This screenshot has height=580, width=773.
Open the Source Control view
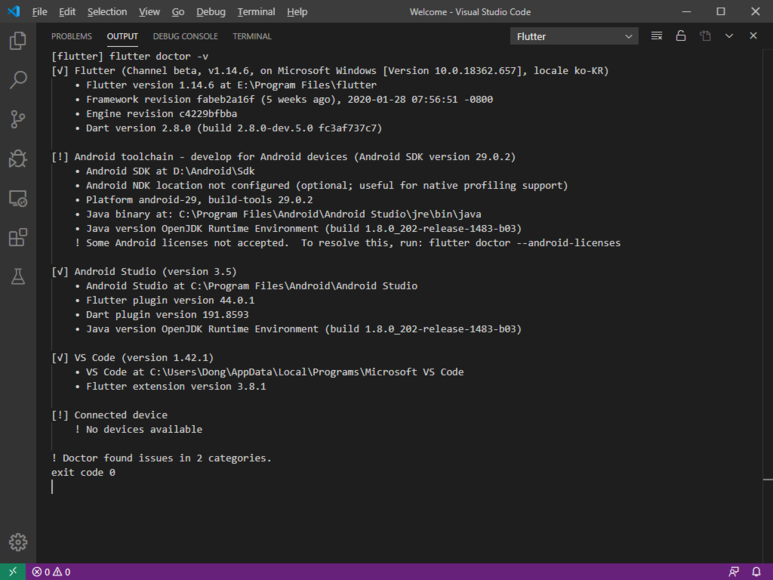pos(18,119)
